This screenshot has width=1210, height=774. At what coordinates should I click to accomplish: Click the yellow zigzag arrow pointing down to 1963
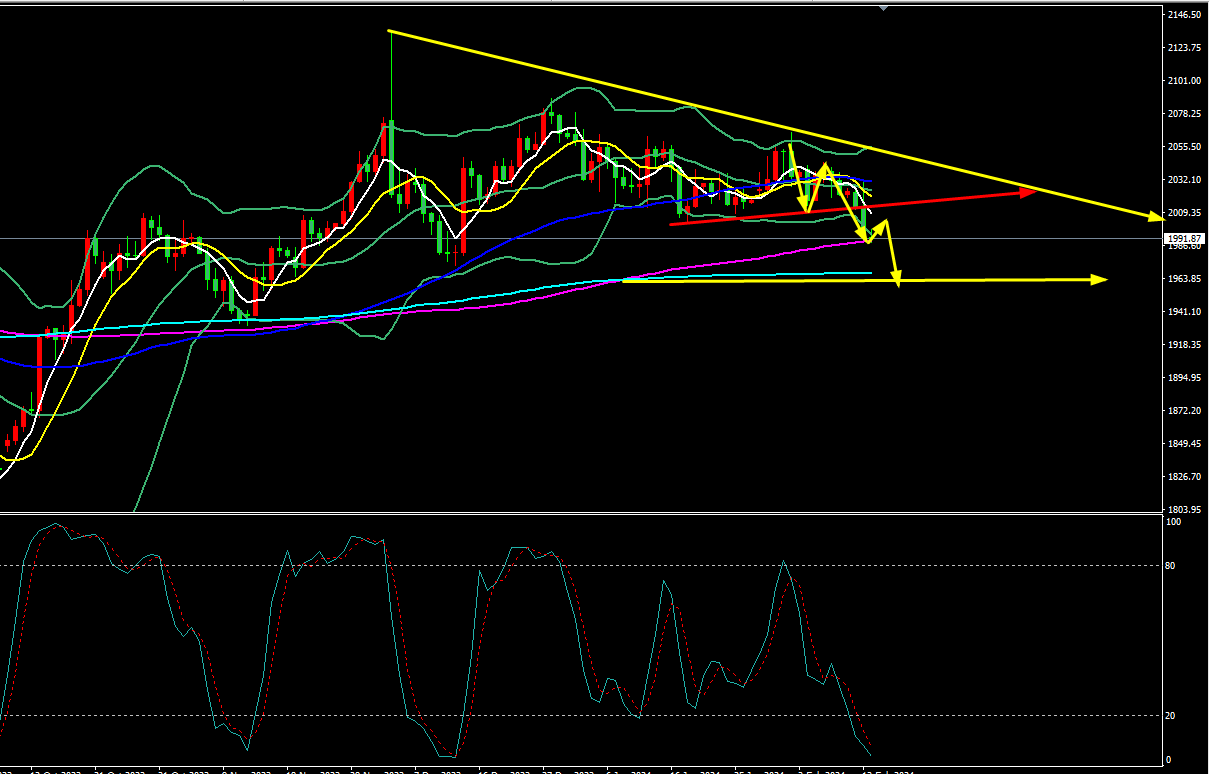pyautogui.click(x=897, y=279)
